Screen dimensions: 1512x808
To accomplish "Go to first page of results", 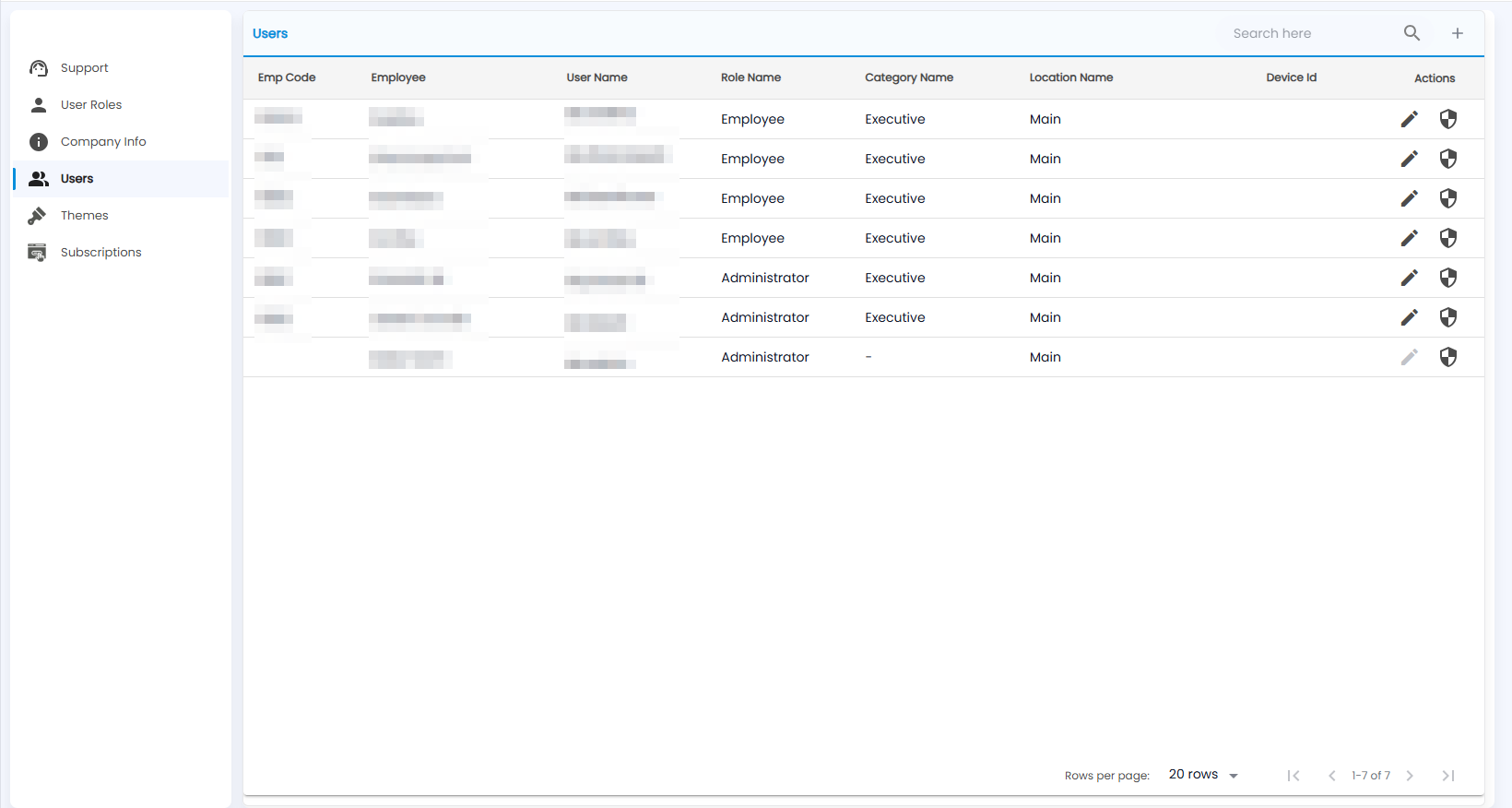I will pos(1293,776).
